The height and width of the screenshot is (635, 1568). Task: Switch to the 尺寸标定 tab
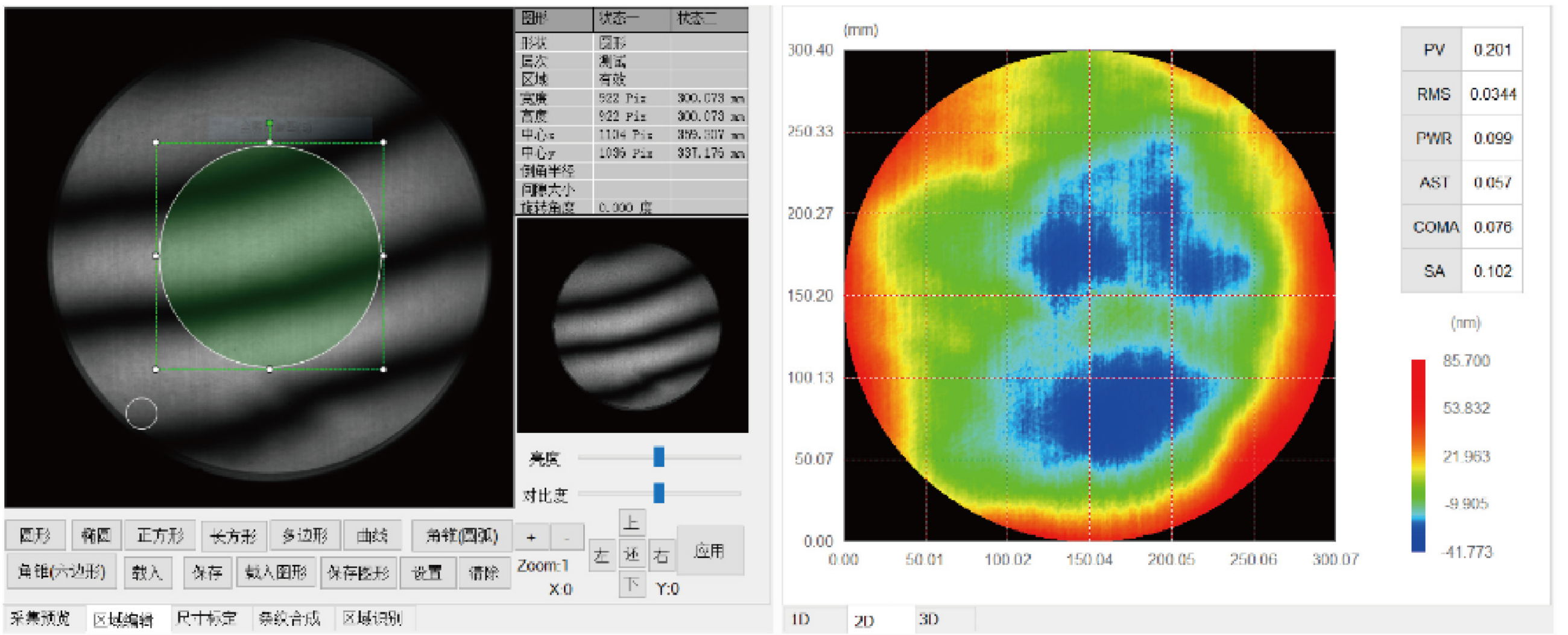[206, 619]
